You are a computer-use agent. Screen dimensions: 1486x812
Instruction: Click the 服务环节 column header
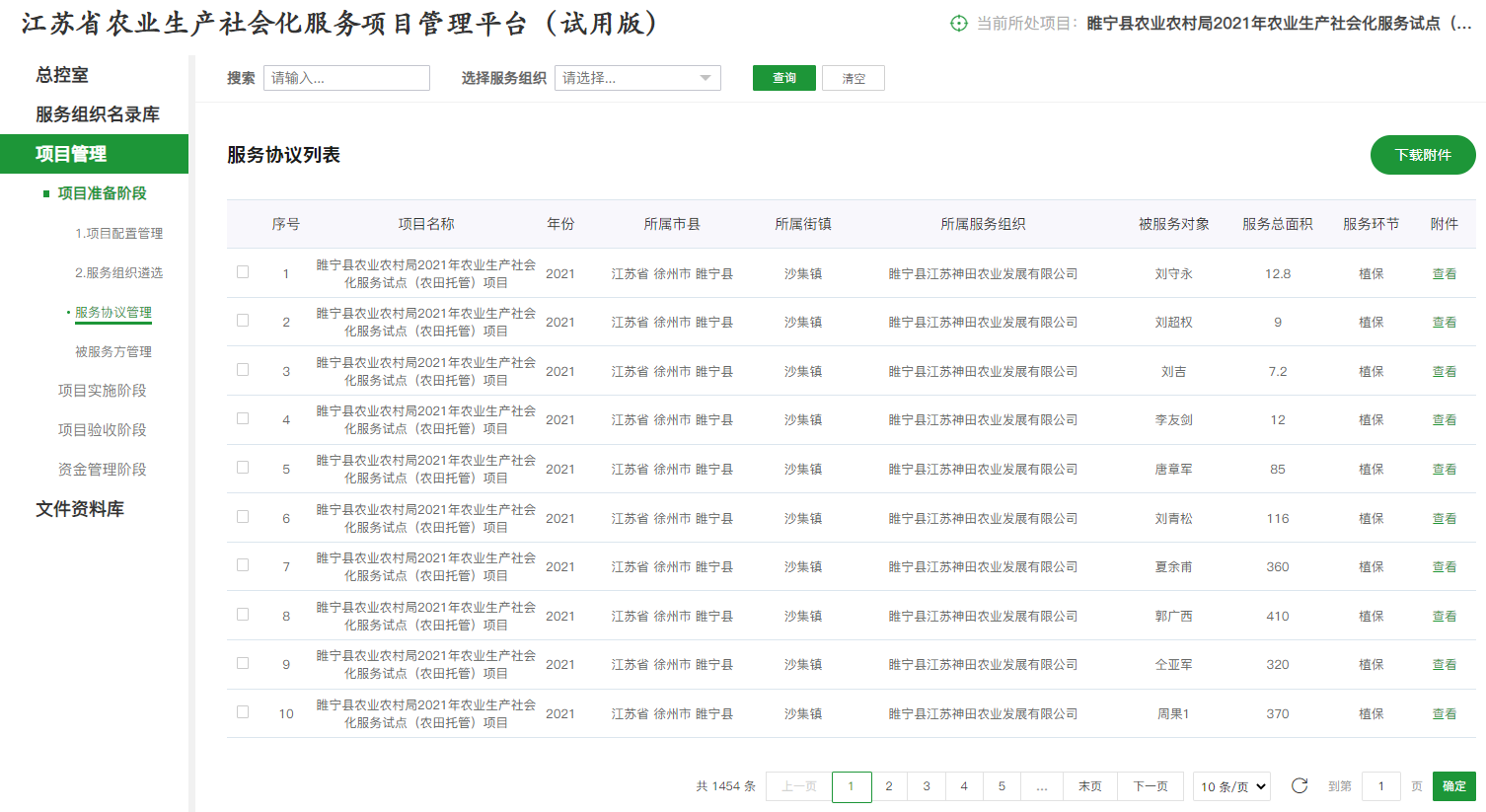pyautogui.click(x=1372, y=224)
